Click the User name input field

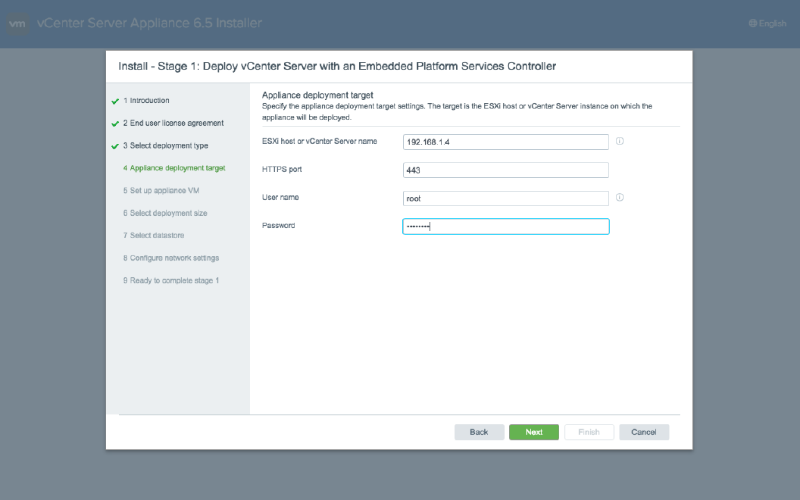506,198
